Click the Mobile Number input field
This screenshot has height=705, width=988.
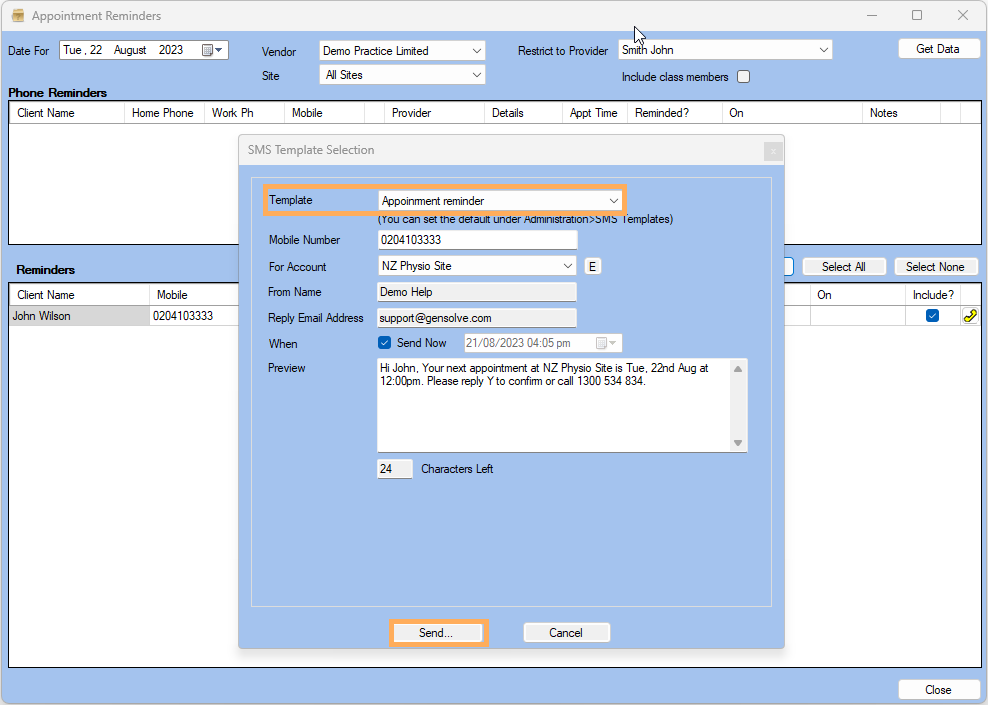pos(477,240)
